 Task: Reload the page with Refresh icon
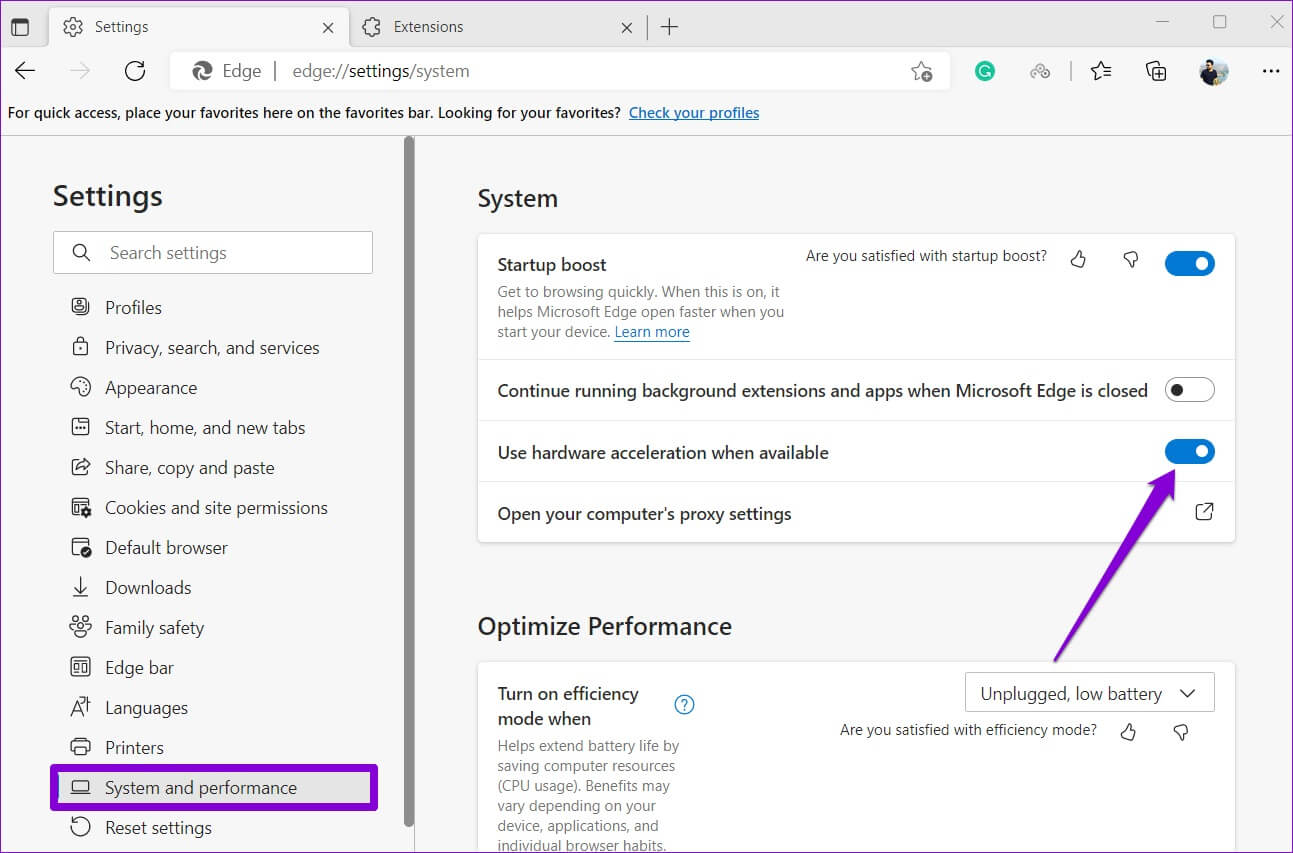(x=135, y=71)
